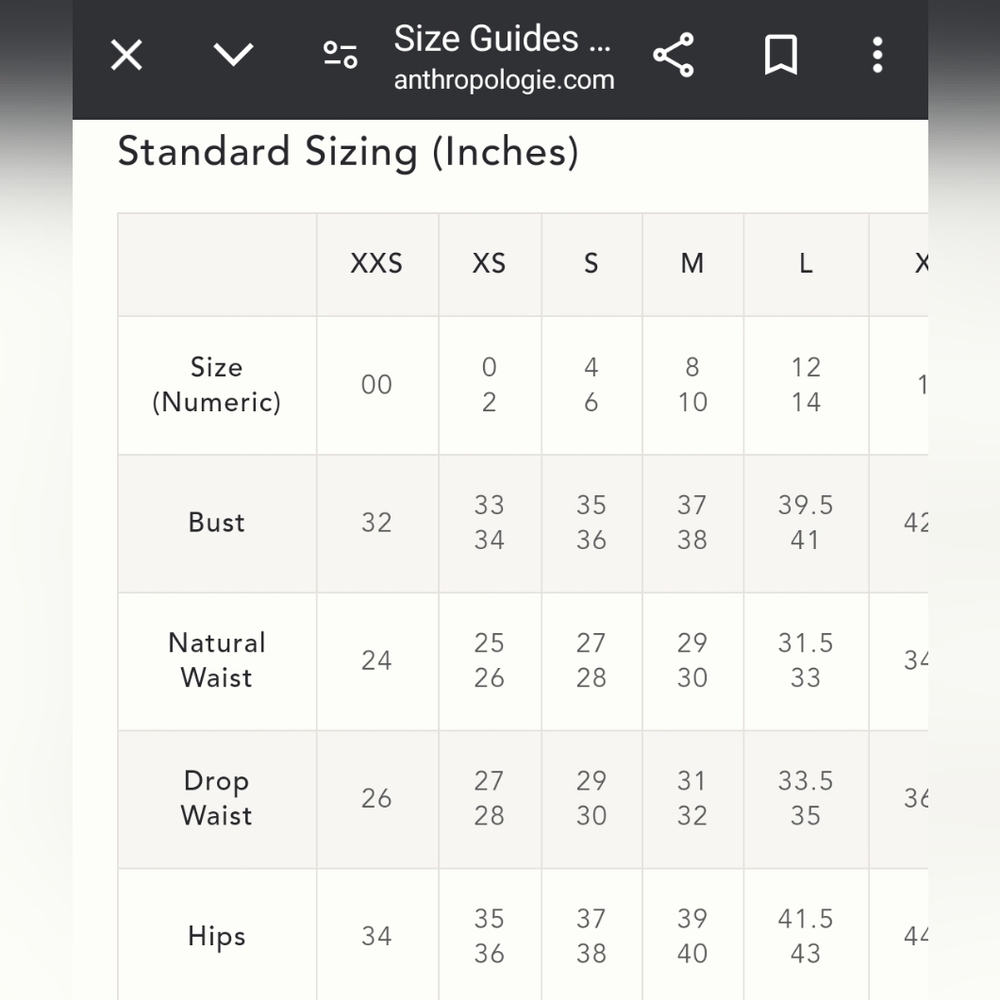Open the three-dot overflow menu

point(878,55)
